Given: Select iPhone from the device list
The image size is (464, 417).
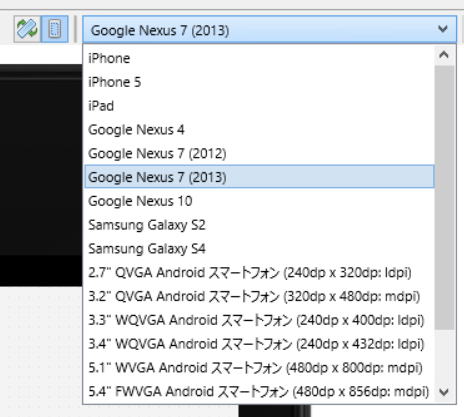Looking at the screenshot, I should tap(259, 58).
